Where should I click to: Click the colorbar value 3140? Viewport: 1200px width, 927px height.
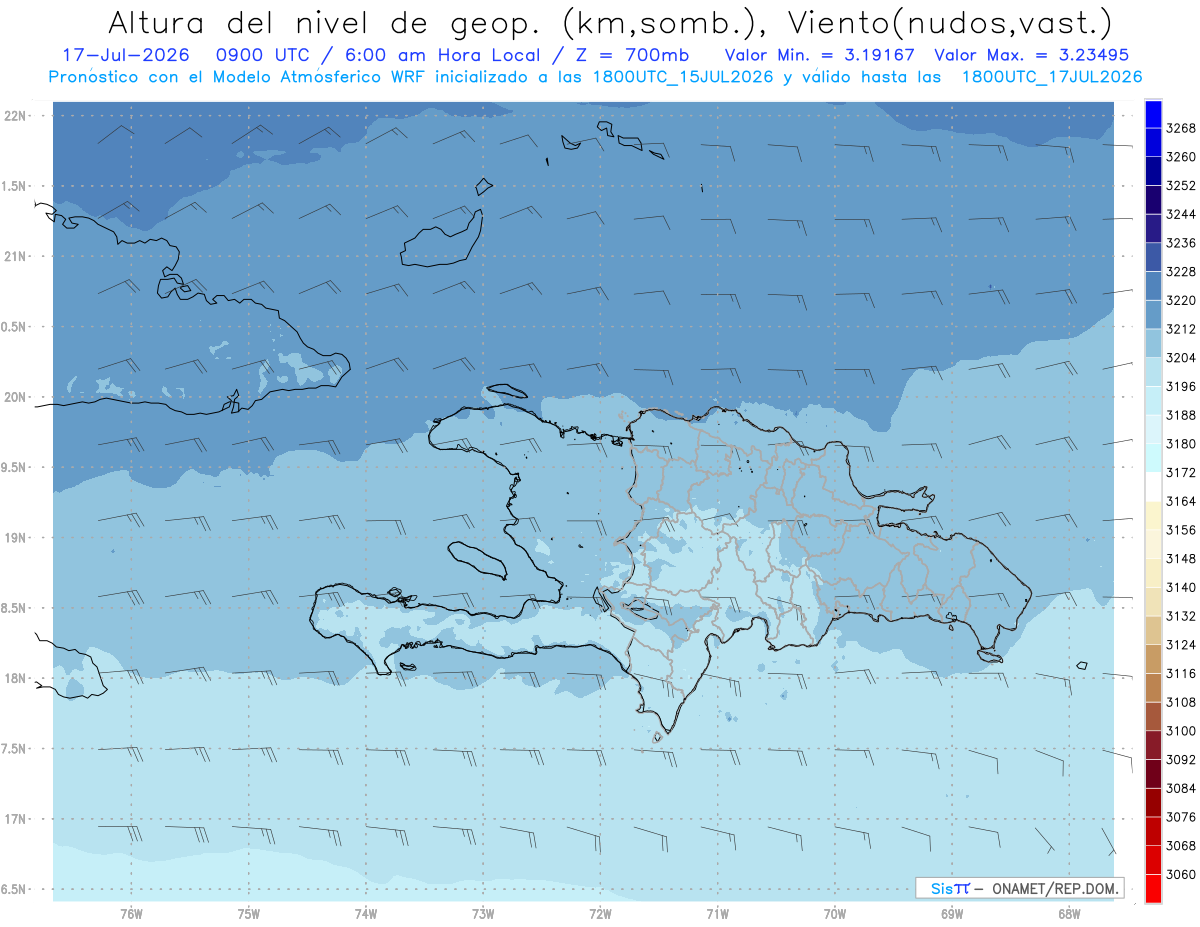1181,587
